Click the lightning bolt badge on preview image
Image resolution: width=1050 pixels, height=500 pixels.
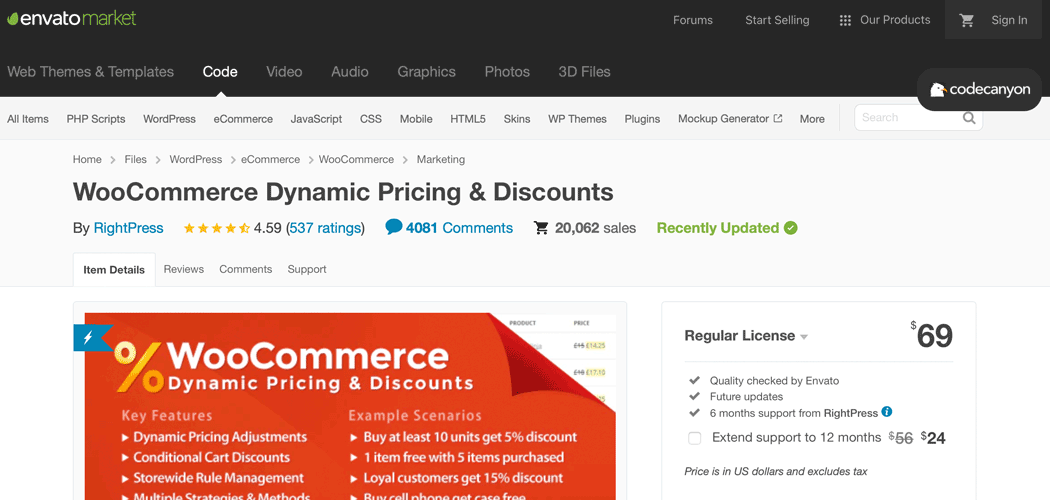88,338
